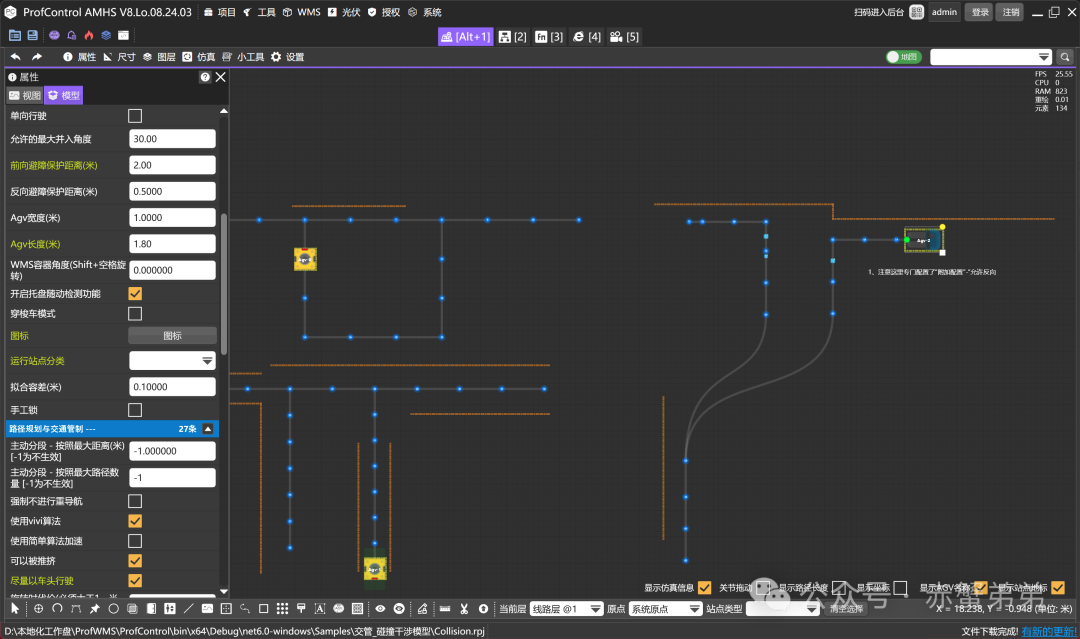Click the 图标 button in properties
1080x639 pixels.
tap(172, 336)
